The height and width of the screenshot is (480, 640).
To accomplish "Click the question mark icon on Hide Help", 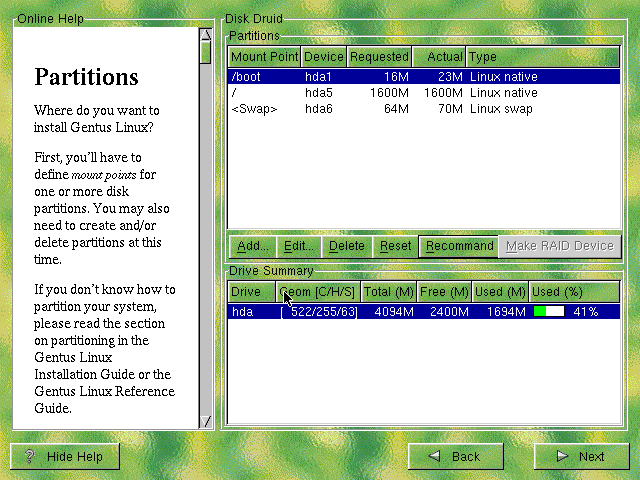I will (x=29, y=456).
